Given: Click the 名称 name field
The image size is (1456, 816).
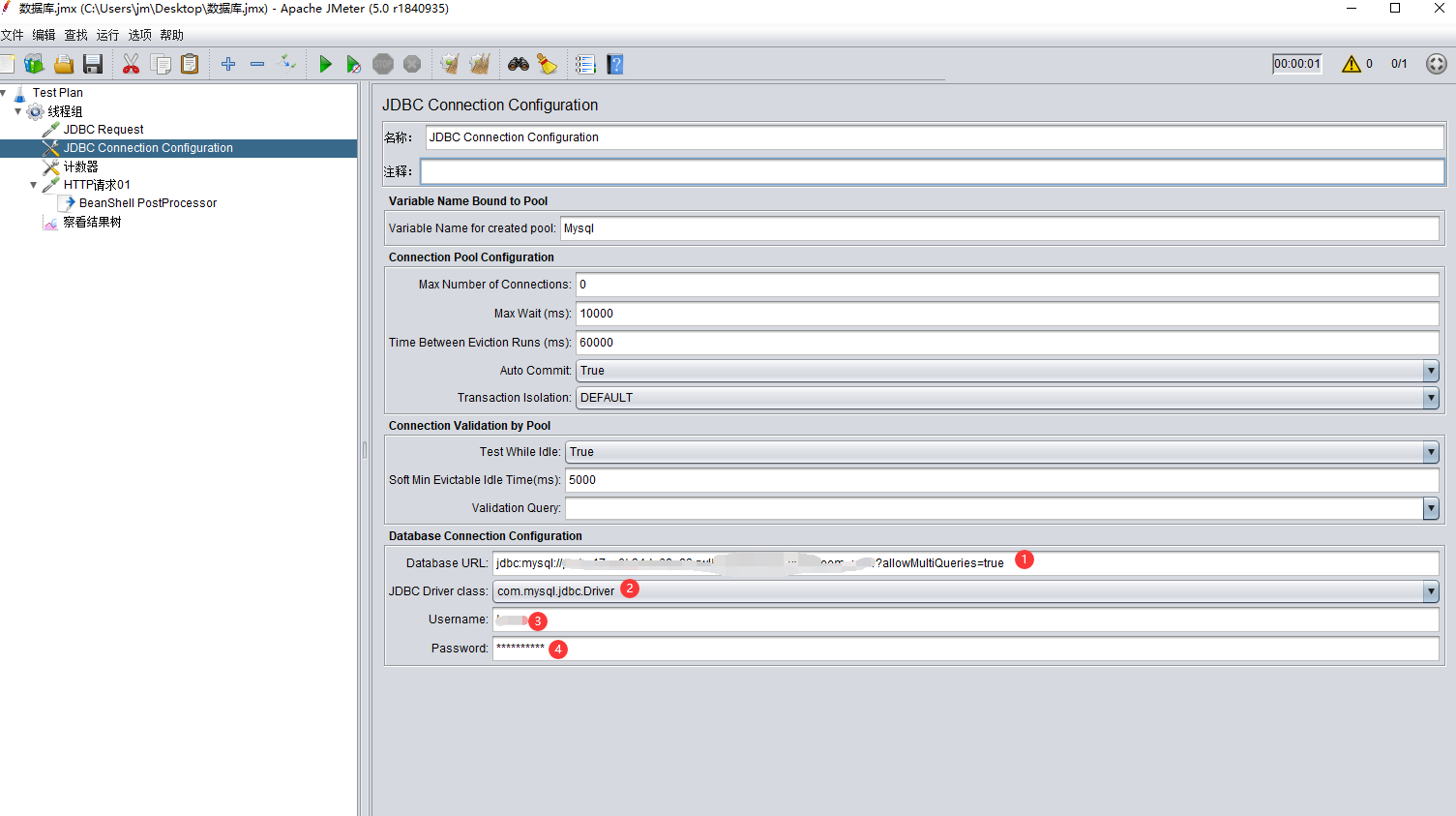Looking at the screenshot, I should tap(935, 137).
